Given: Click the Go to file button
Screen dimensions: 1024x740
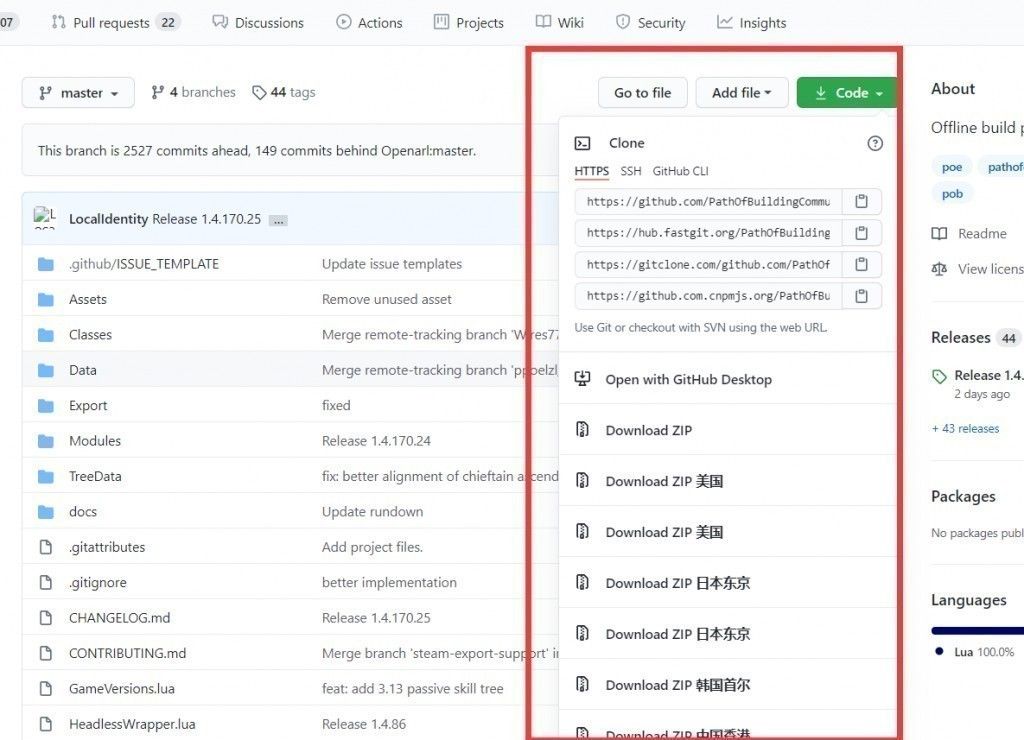Looking at the screenshot, I should pyautogui.click(x=643, y=93).
